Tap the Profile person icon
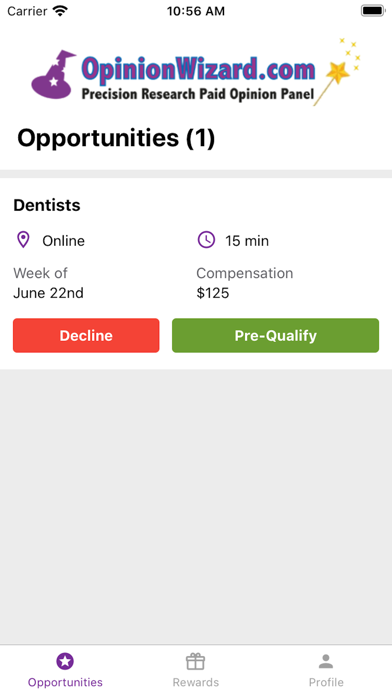 click(326, 661)
